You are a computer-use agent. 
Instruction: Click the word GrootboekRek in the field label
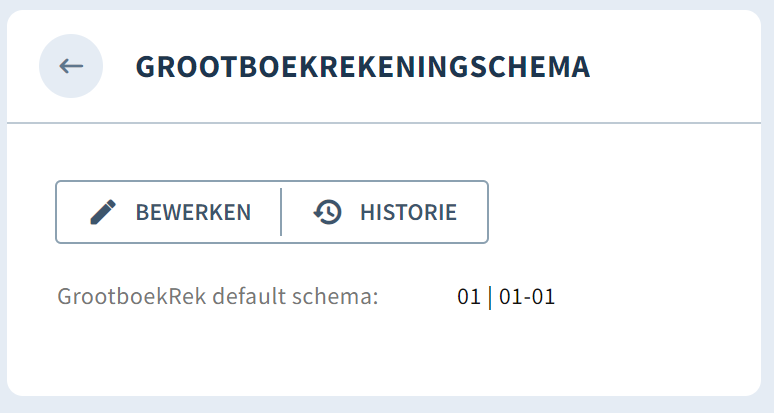(x=131, y=297)
